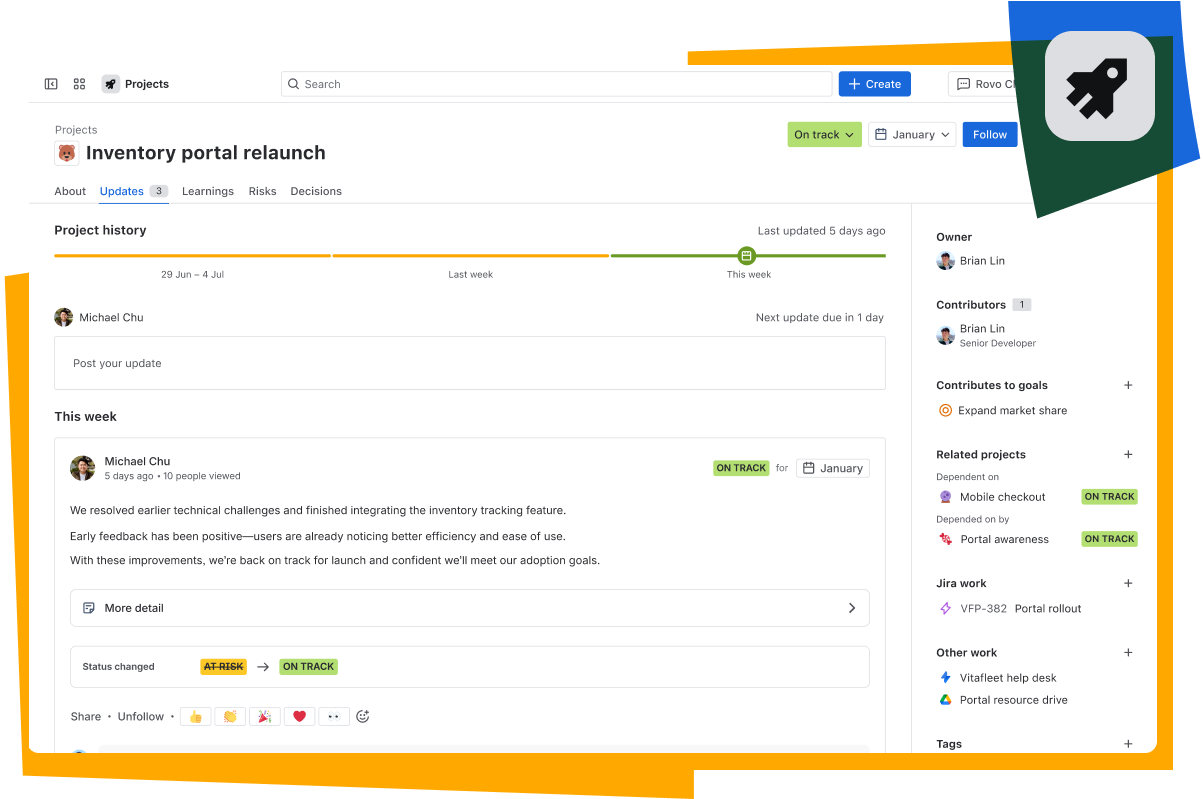
Task: Add a related project plus icon
Action: click(x=1128, y=454)
